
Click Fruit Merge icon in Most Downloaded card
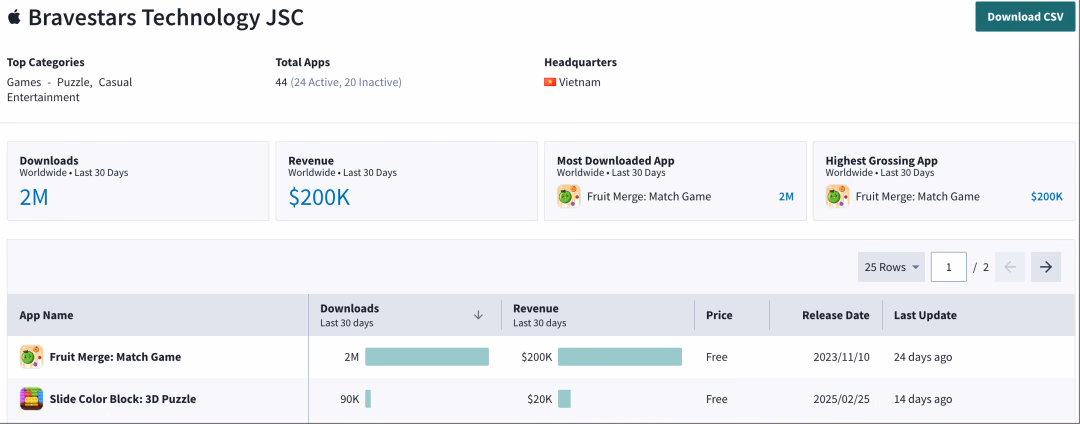tap(569, 196)
